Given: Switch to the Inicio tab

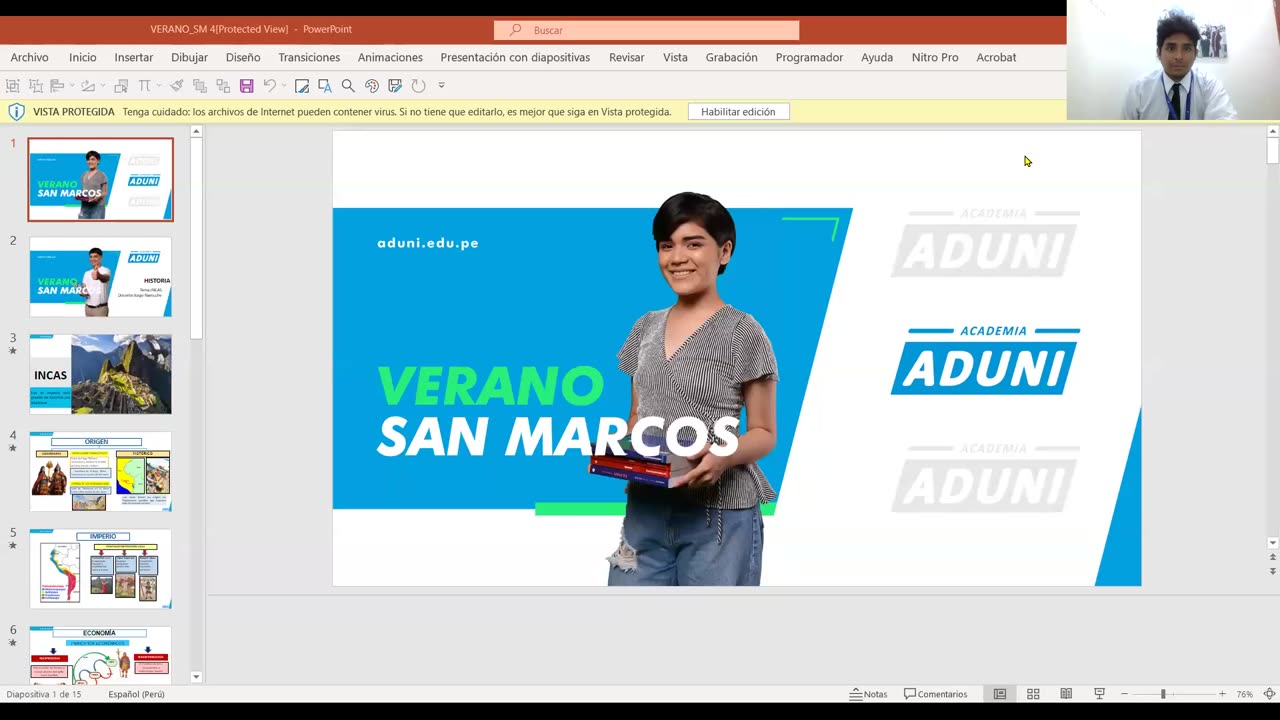Looking at the screenshot, I should click(x=82, y=57).
